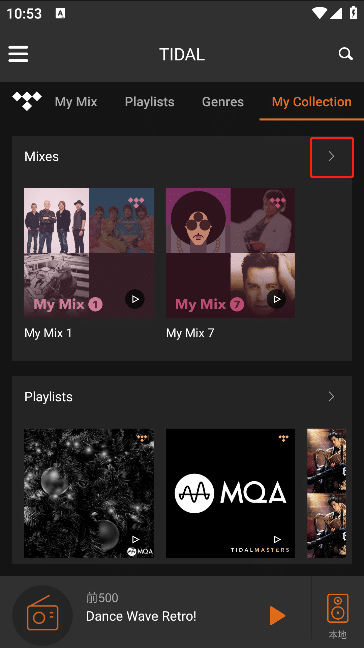Viewport: 364px width, 648px height.
Task: Play My Mix 1 with its play icon
Action: (135, 299)
